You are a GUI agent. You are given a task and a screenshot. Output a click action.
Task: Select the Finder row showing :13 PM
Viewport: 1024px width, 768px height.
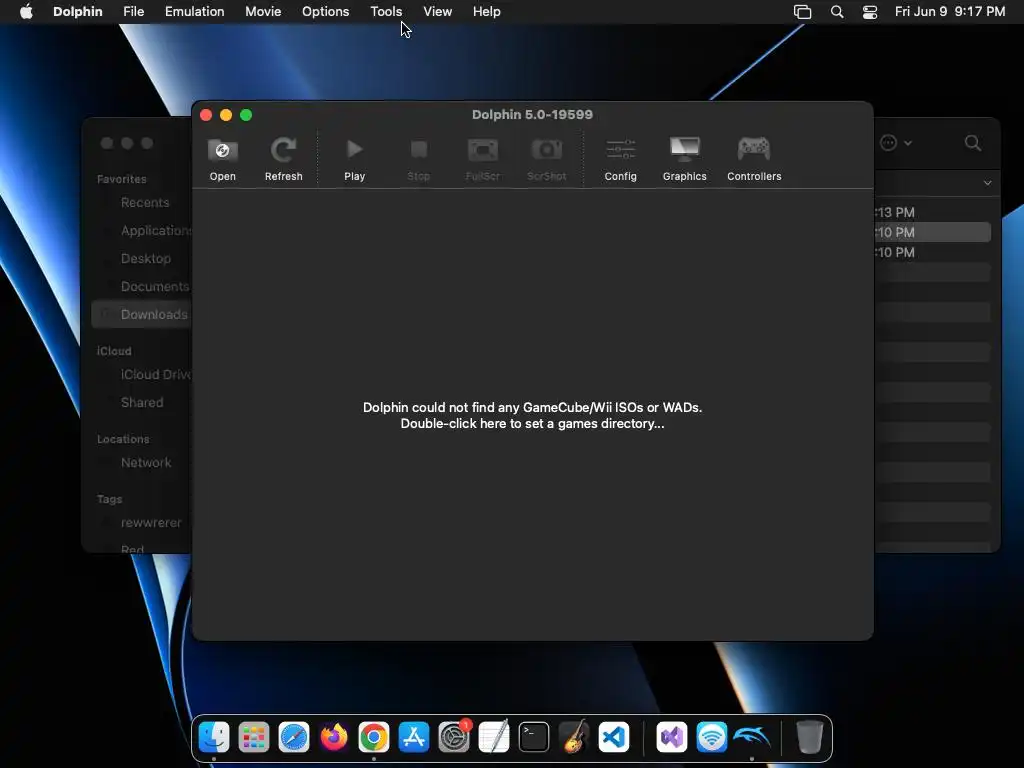click(x=933, y=212)
